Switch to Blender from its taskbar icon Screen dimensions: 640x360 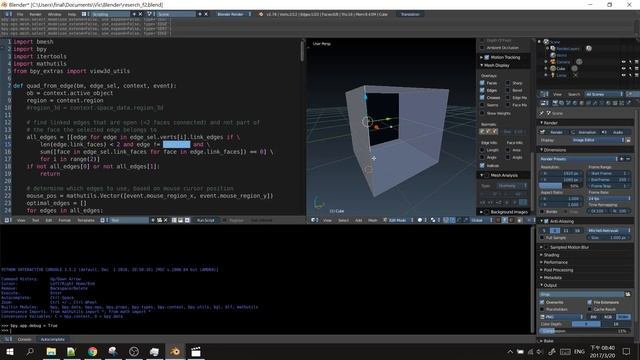[175, 351]
